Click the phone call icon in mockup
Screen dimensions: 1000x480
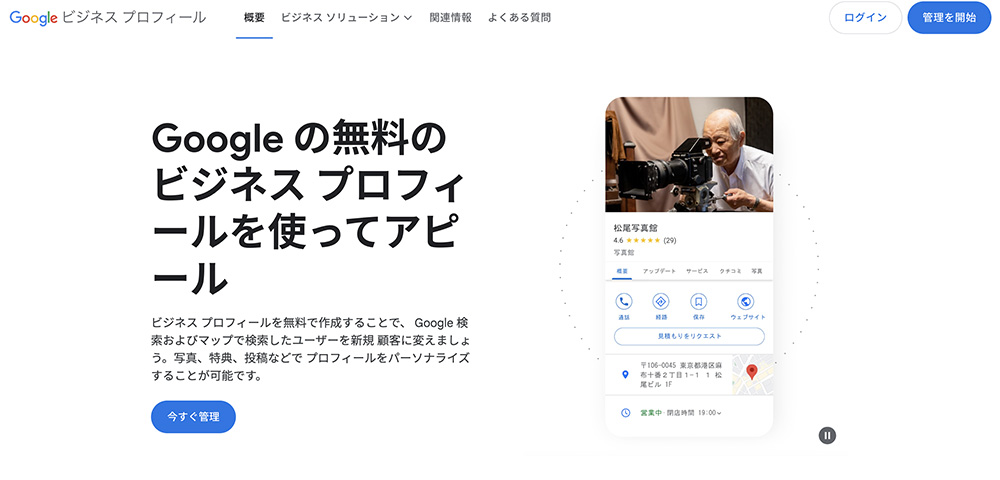pos(623,302)
